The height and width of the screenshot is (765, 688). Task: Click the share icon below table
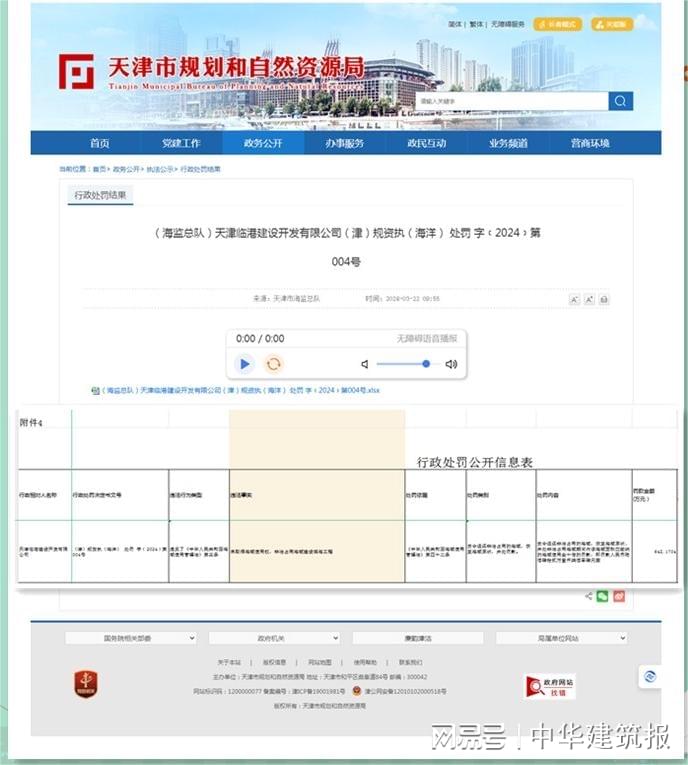588,596
